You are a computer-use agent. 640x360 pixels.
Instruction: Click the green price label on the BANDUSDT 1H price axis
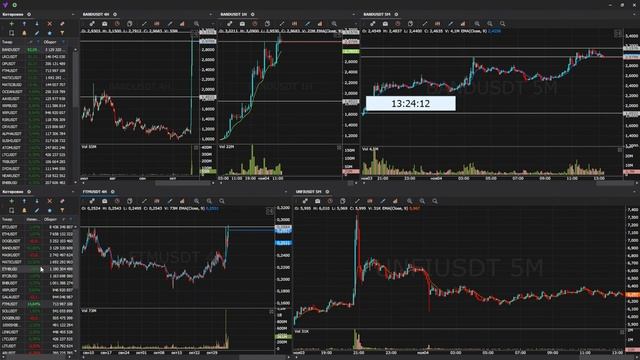(x=351, y=51)
